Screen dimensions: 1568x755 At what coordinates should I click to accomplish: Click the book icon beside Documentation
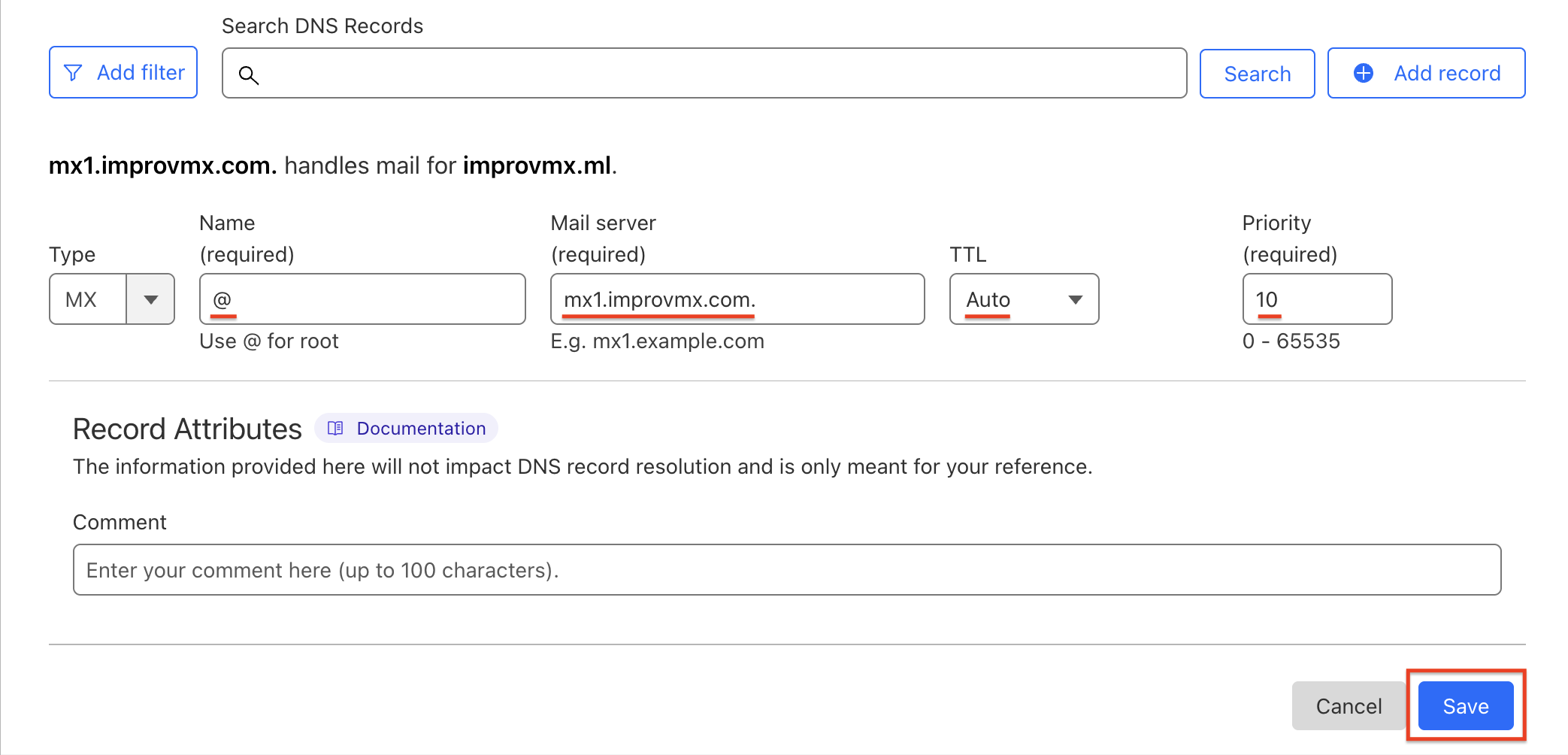point(336,428)
